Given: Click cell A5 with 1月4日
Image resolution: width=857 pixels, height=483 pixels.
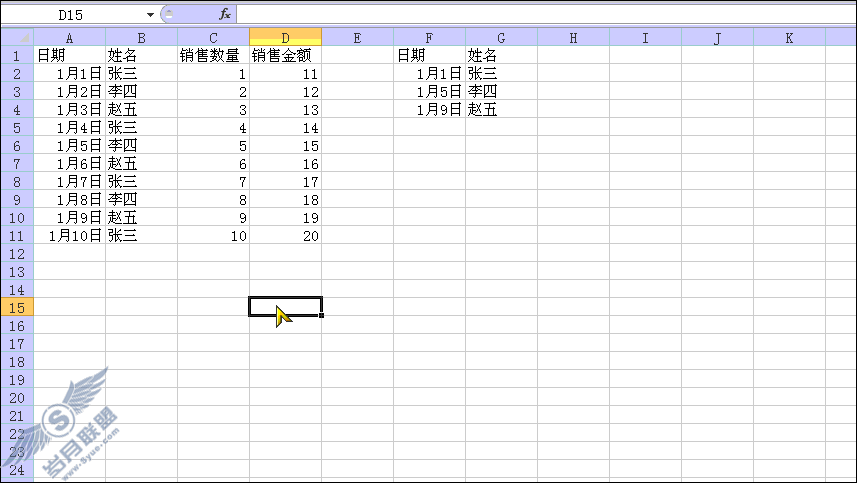Looking at the screenshot, I should pos(69,127).
